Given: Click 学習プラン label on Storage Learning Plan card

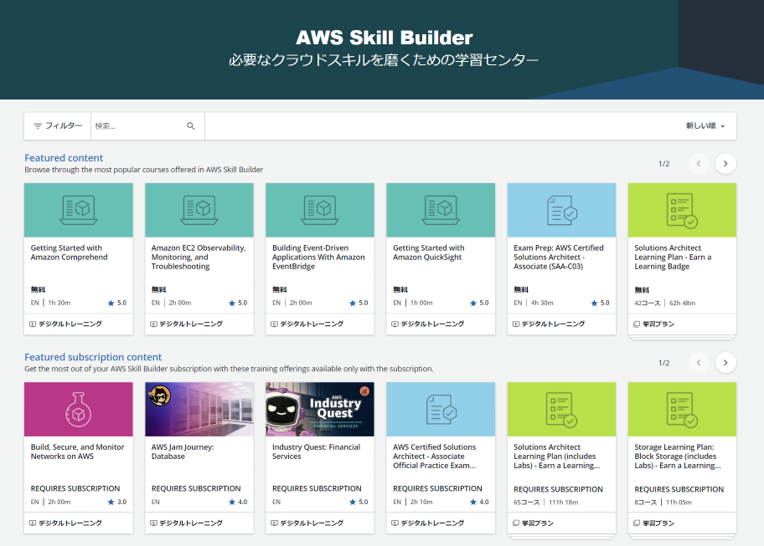Looking at the screenshot, I should click(658, 523).
